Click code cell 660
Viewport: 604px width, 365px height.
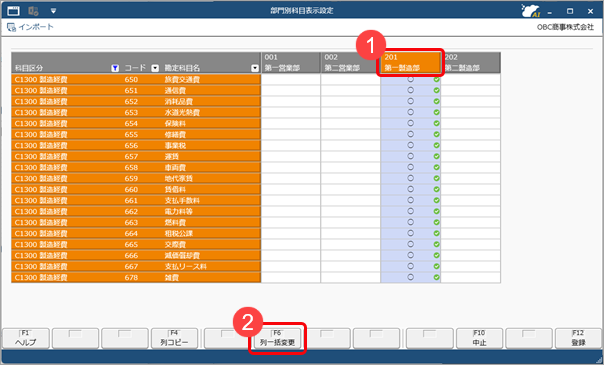[x=131, y=189]
